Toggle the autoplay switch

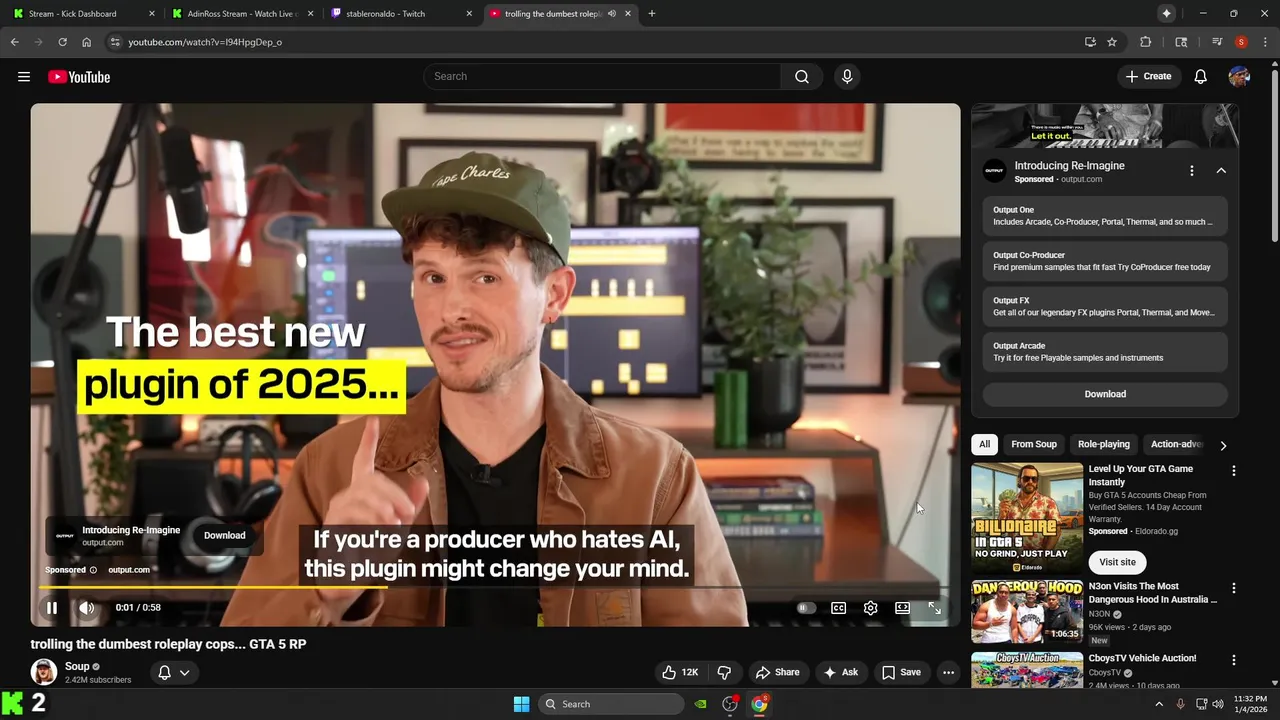point(805,608)
